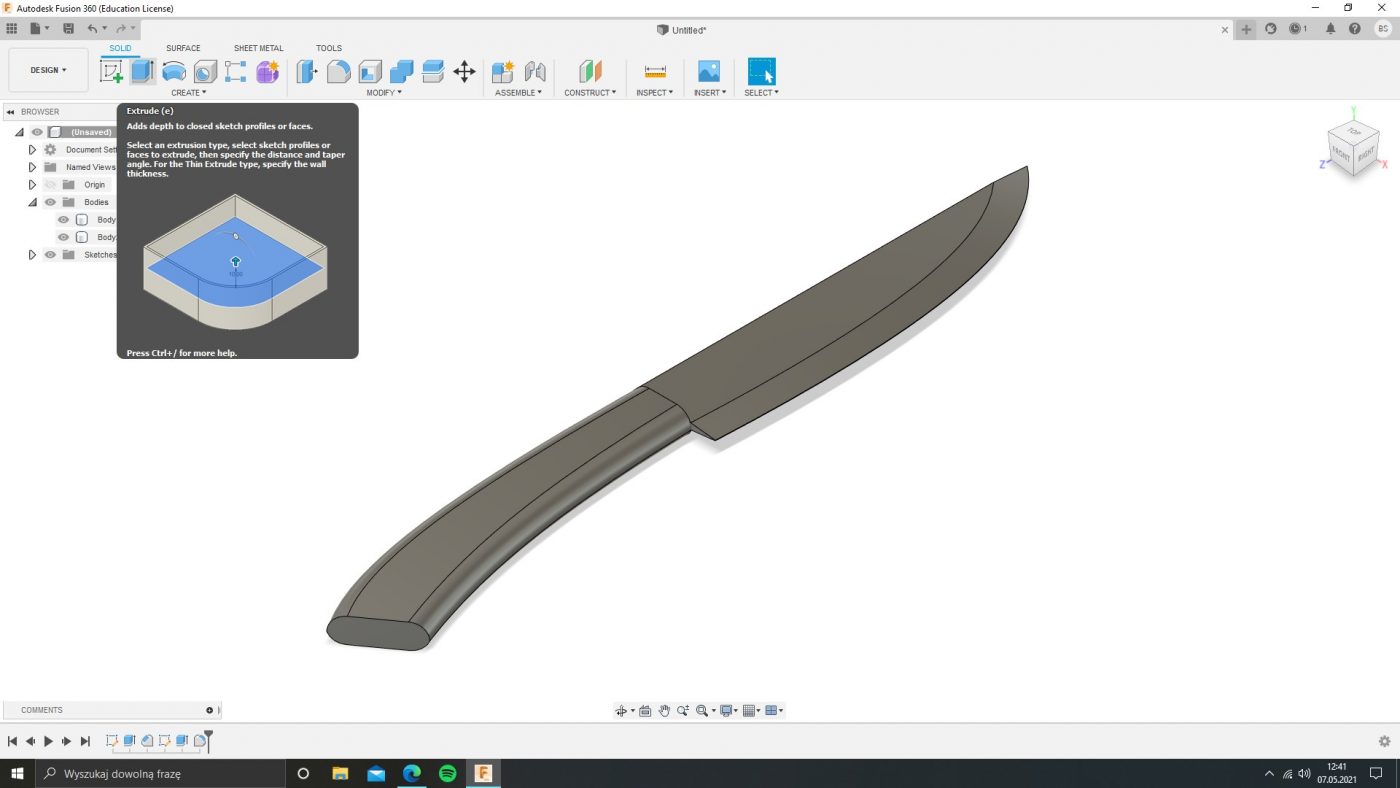Toggle visibility of Sketches folder
The image size is (1400, 788).
(x=50, y=255)
